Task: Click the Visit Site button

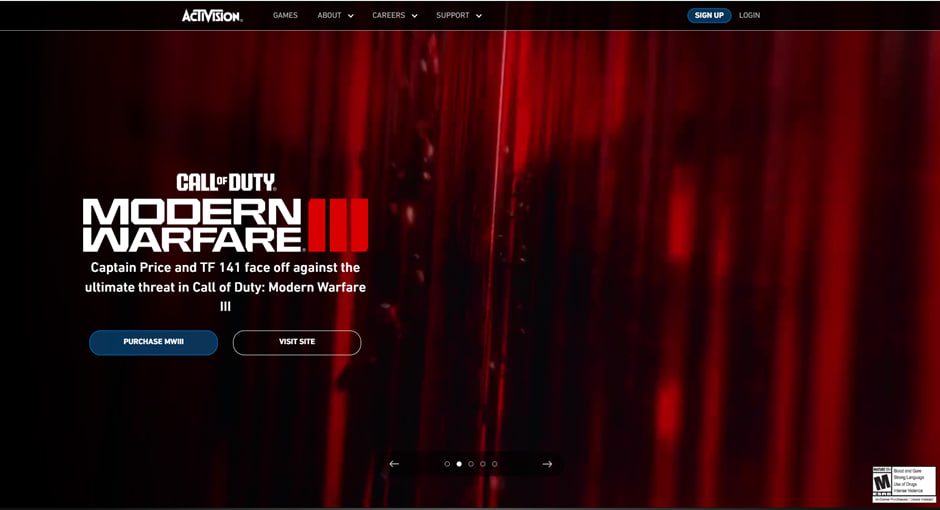Action: coord(297,342)
